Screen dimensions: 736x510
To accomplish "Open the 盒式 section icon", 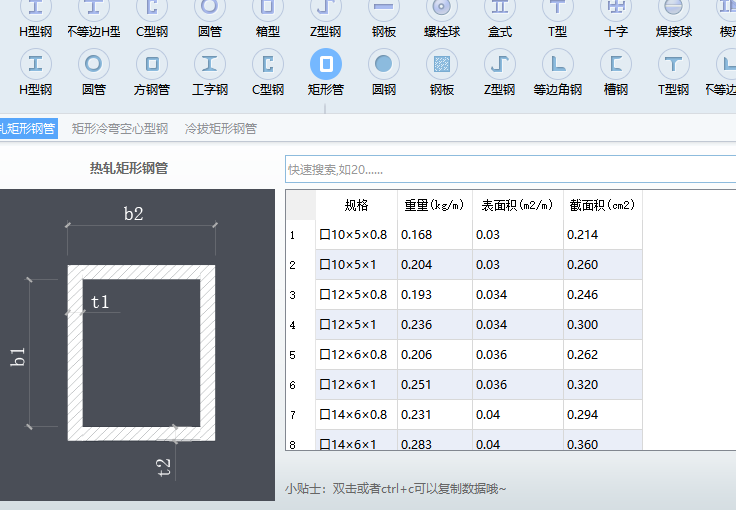I will point(500,8).
